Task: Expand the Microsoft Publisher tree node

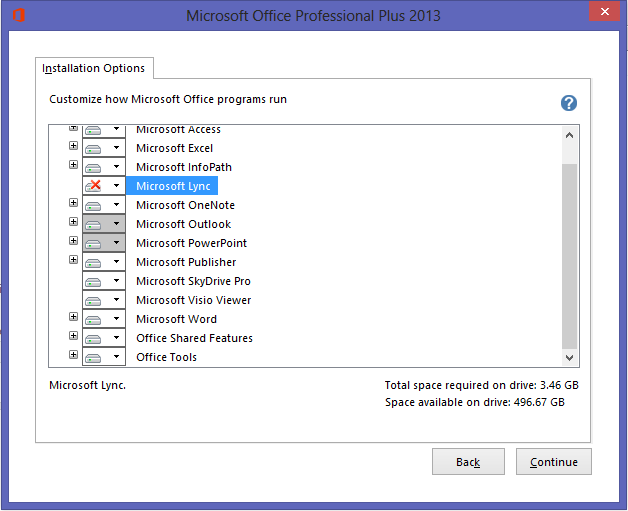Action: click(x=73, y=260)
